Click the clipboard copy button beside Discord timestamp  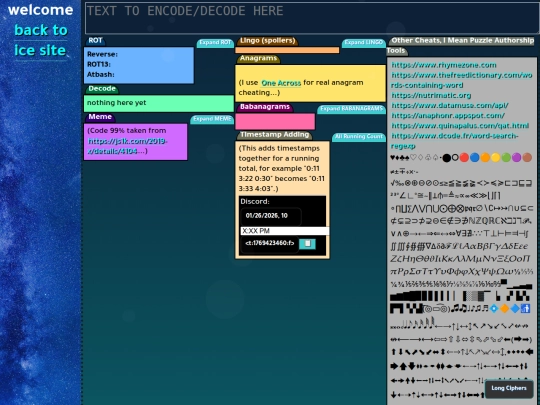point(307,244)
